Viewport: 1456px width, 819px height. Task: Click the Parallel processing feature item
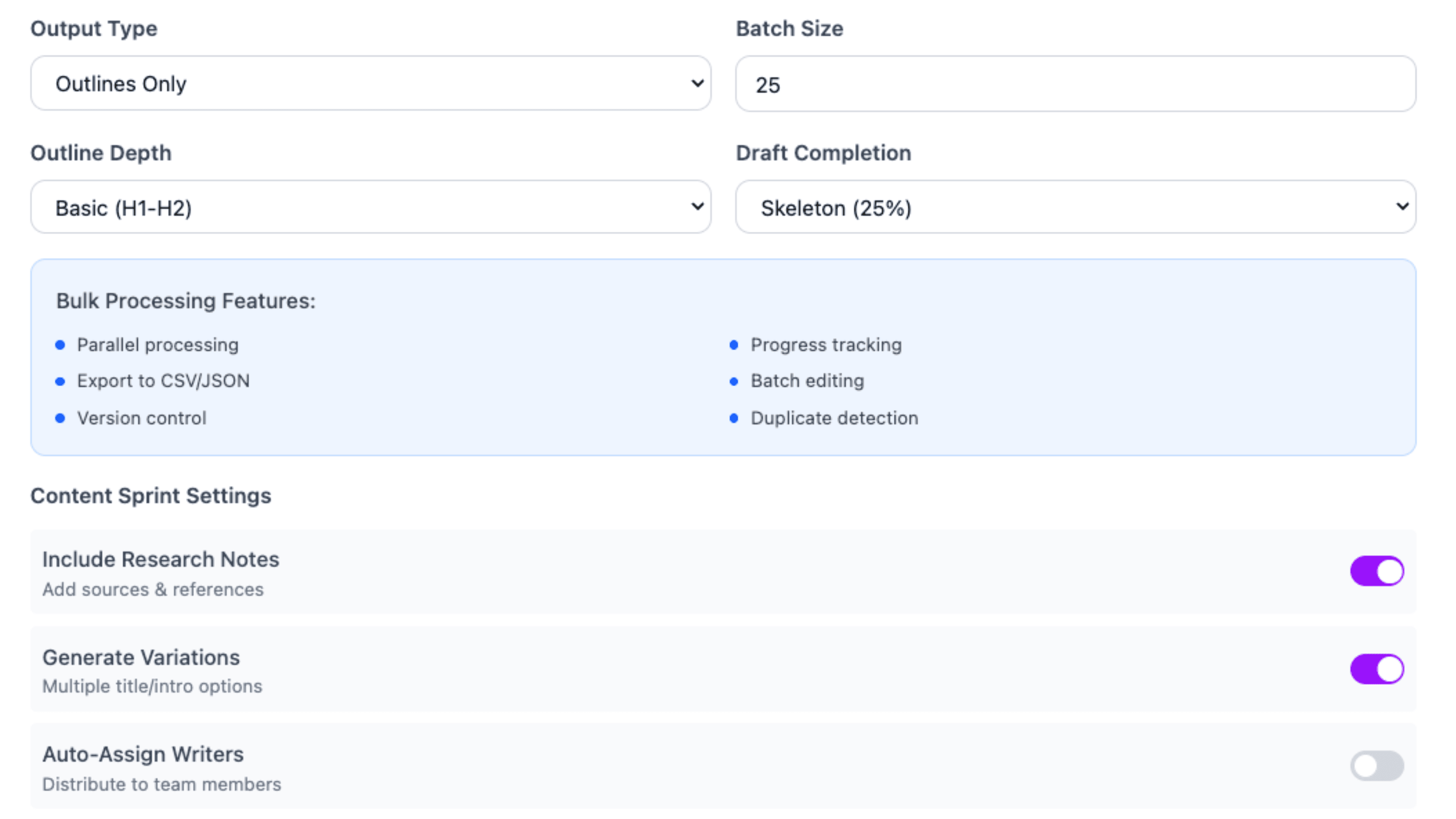158,345
